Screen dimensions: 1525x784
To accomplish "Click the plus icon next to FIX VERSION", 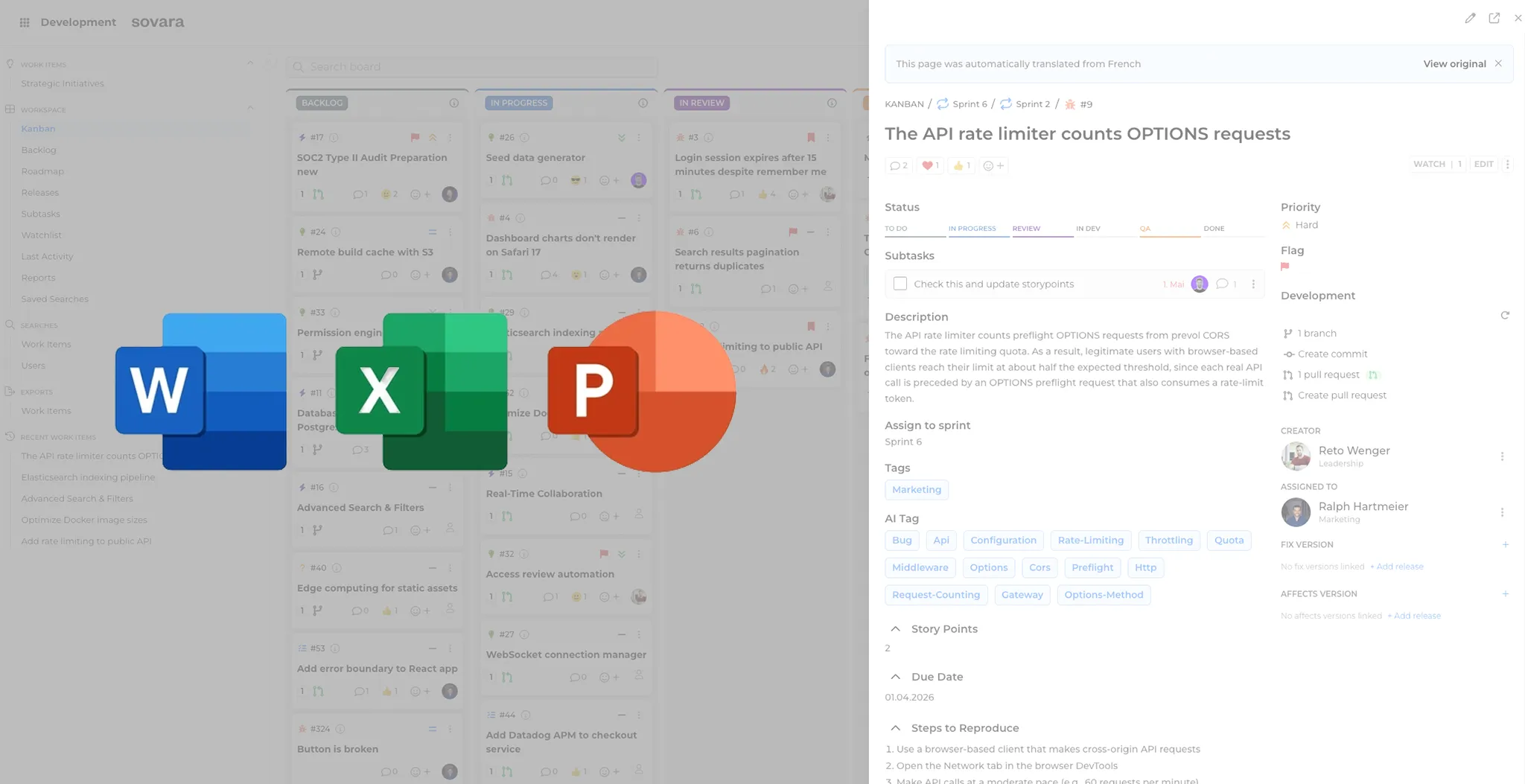I will 1505,544.
